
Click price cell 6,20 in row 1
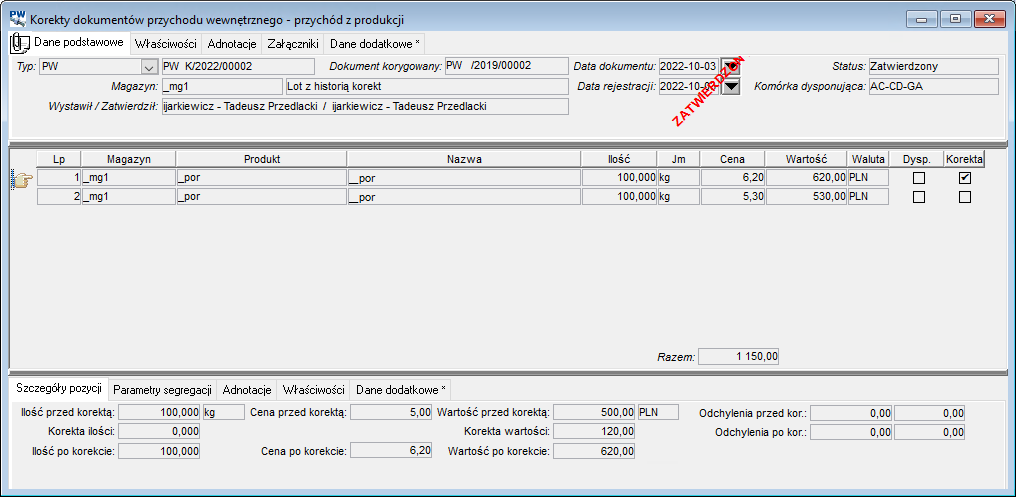pos(732,178)
